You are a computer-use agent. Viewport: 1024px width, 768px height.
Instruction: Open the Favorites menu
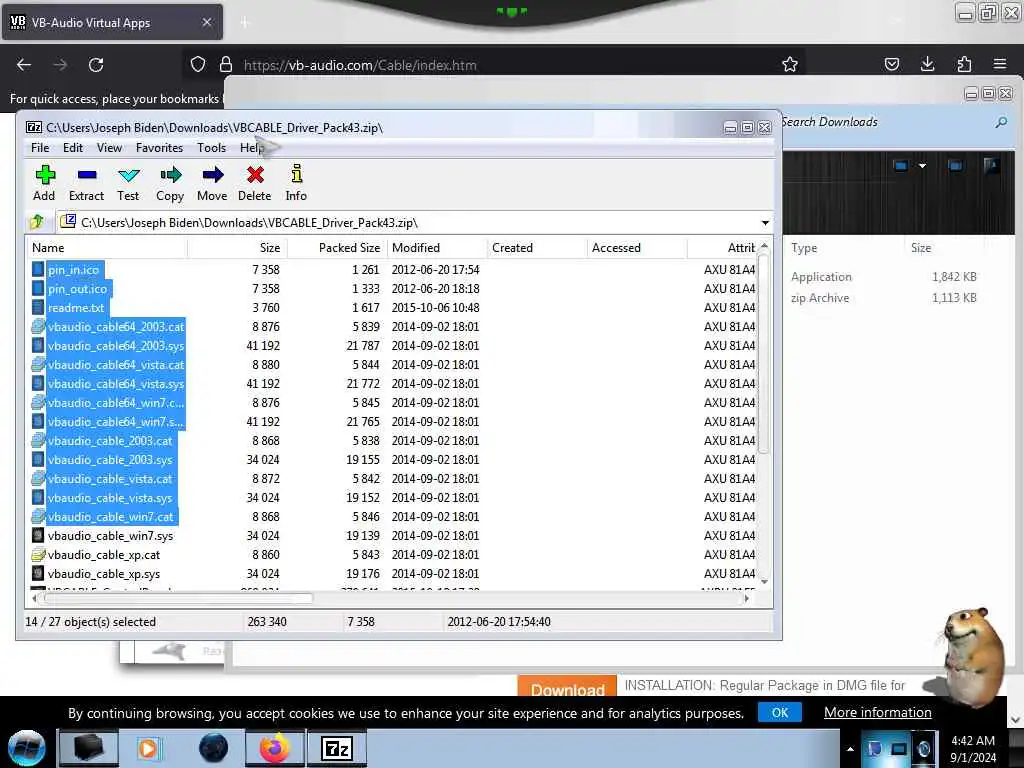159,148
